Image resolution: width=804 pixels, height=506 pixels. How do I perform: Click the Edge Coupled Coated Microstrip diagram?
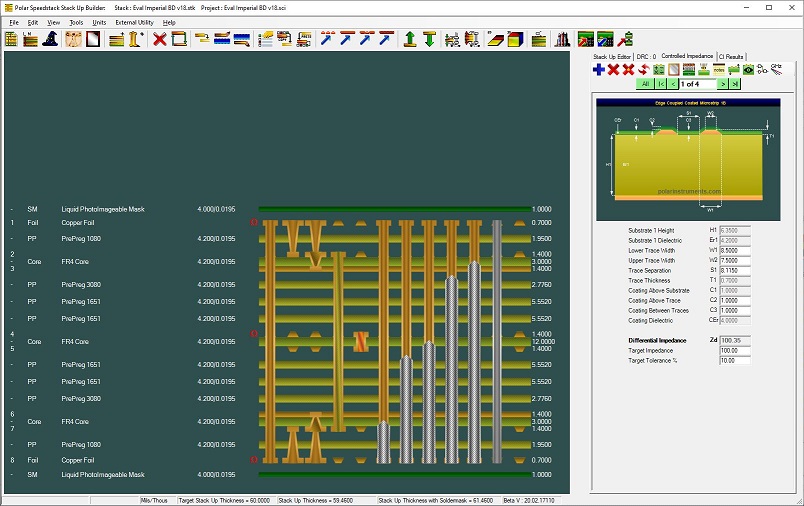coord(688,159)
